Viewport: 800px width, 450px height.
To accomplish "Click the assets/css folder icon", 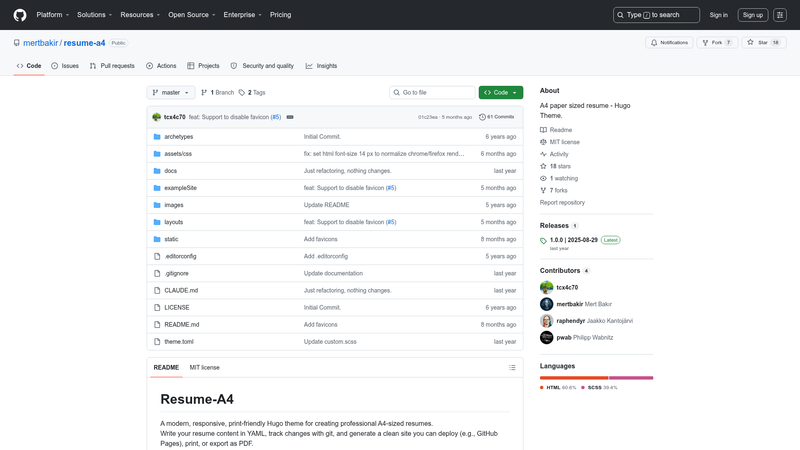I will click(x=157, y=154).
